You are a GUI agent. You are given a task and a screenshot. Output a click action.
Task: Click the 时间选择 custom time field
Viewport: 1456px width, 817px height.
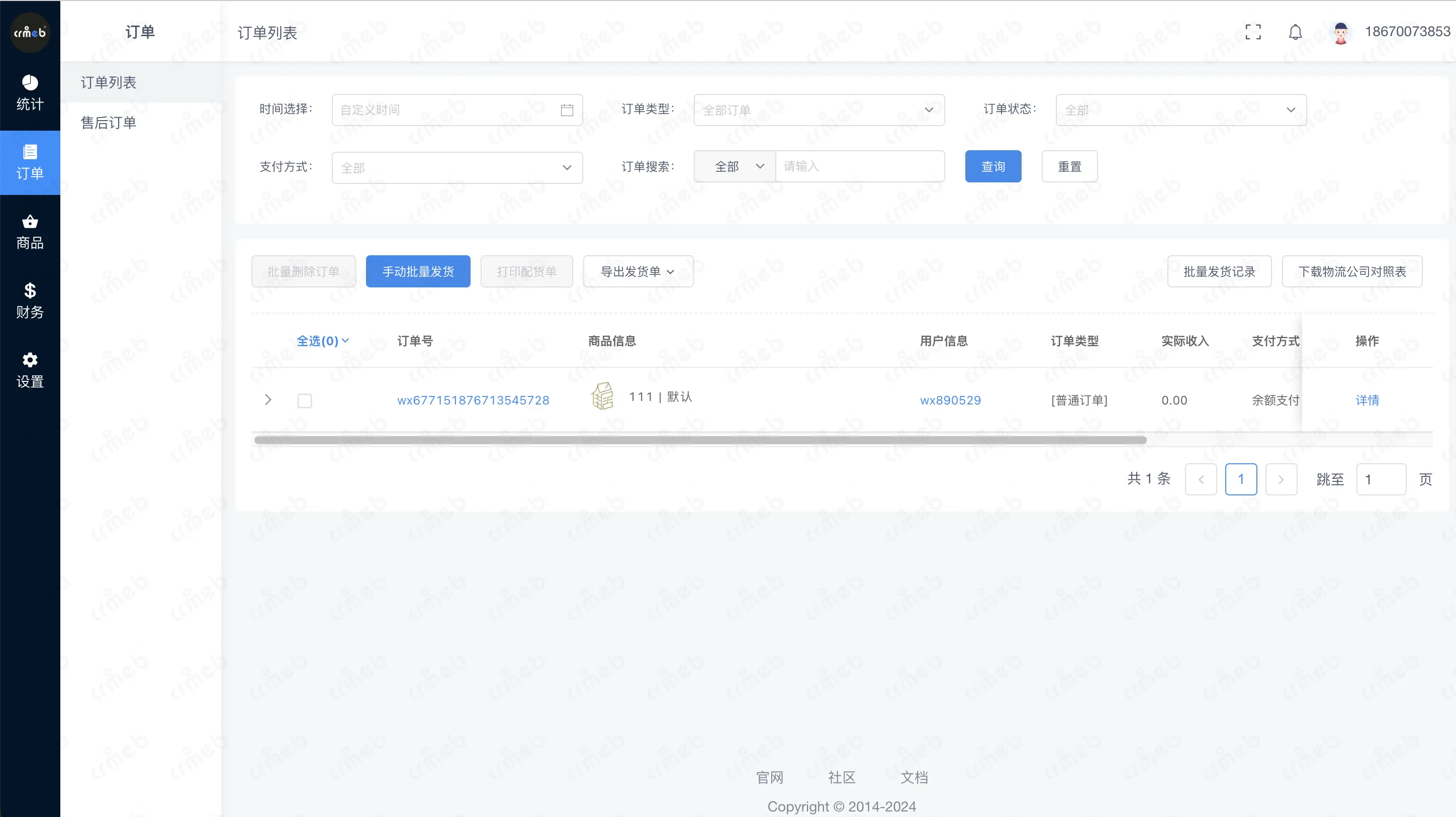(x=457, y=110)
